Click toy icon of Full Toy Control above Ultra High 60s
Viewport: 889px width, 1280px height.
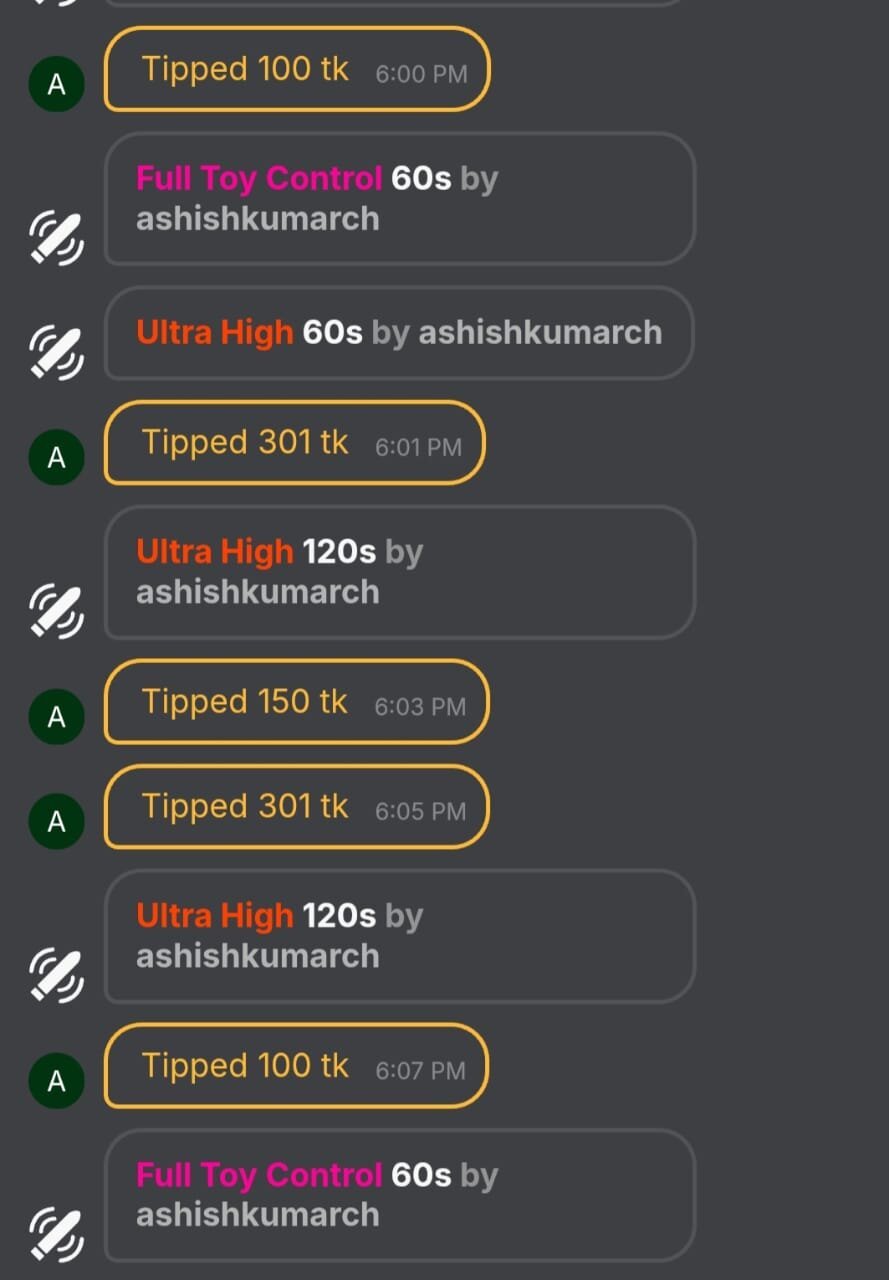(x=56, y=238)
